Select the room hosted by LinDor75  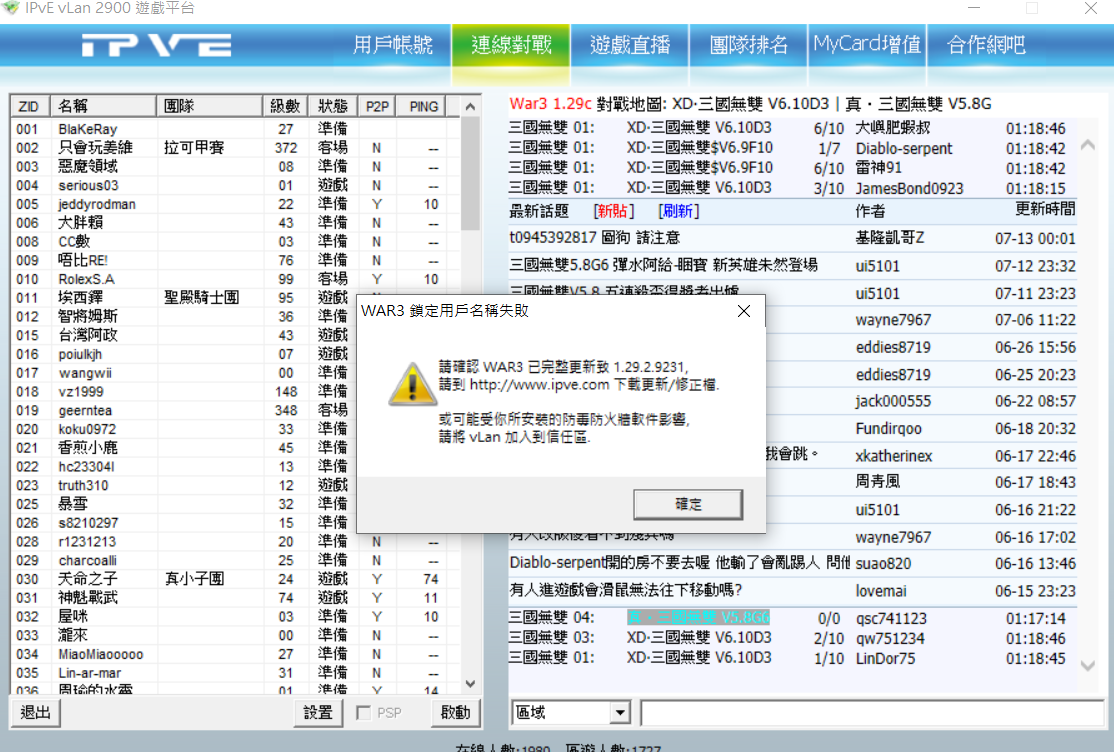click(792, 657)
